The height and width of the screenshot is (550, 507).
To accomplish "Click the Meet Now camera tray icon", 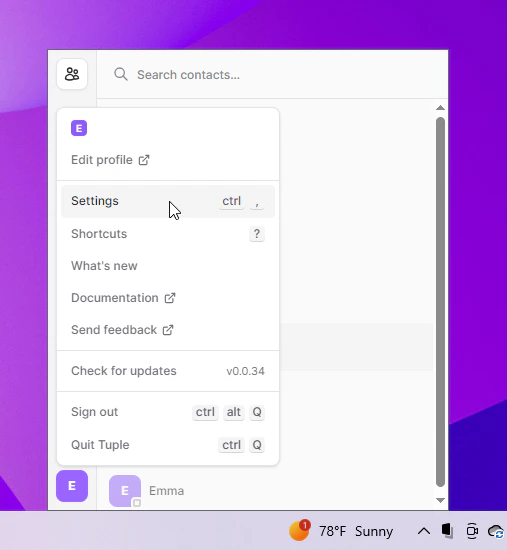I will [472, 531].
